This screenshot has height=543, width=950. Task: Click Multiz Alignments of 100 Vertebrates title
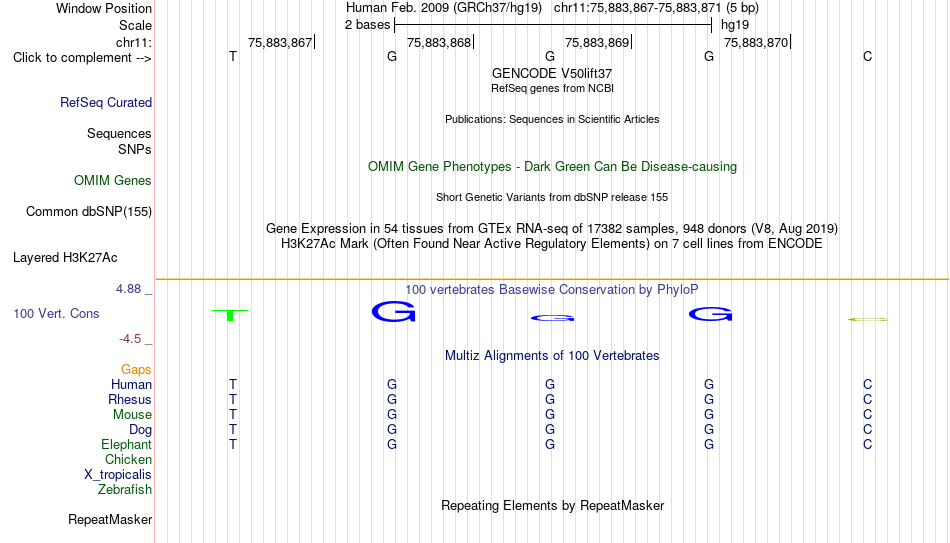tap(552, 356)
